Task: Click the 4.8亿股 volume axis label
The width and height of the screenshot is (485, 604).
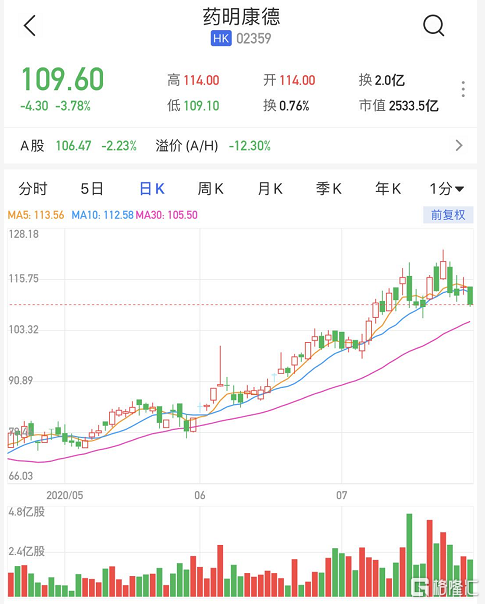Action: point(27,512)
